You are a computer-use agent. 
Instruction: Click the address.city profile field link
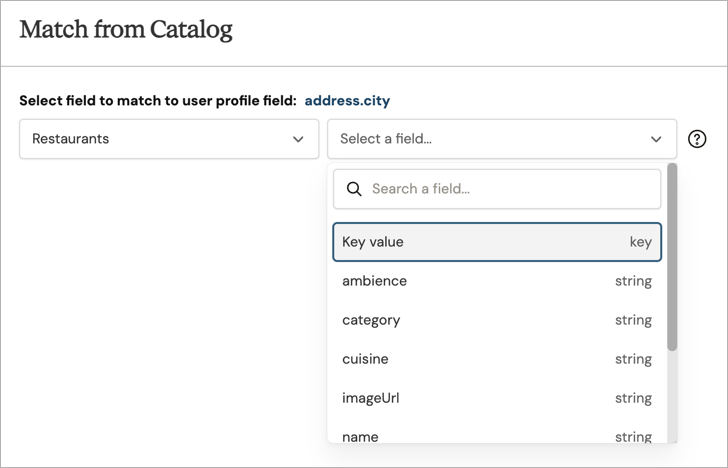tap(347, 101)
